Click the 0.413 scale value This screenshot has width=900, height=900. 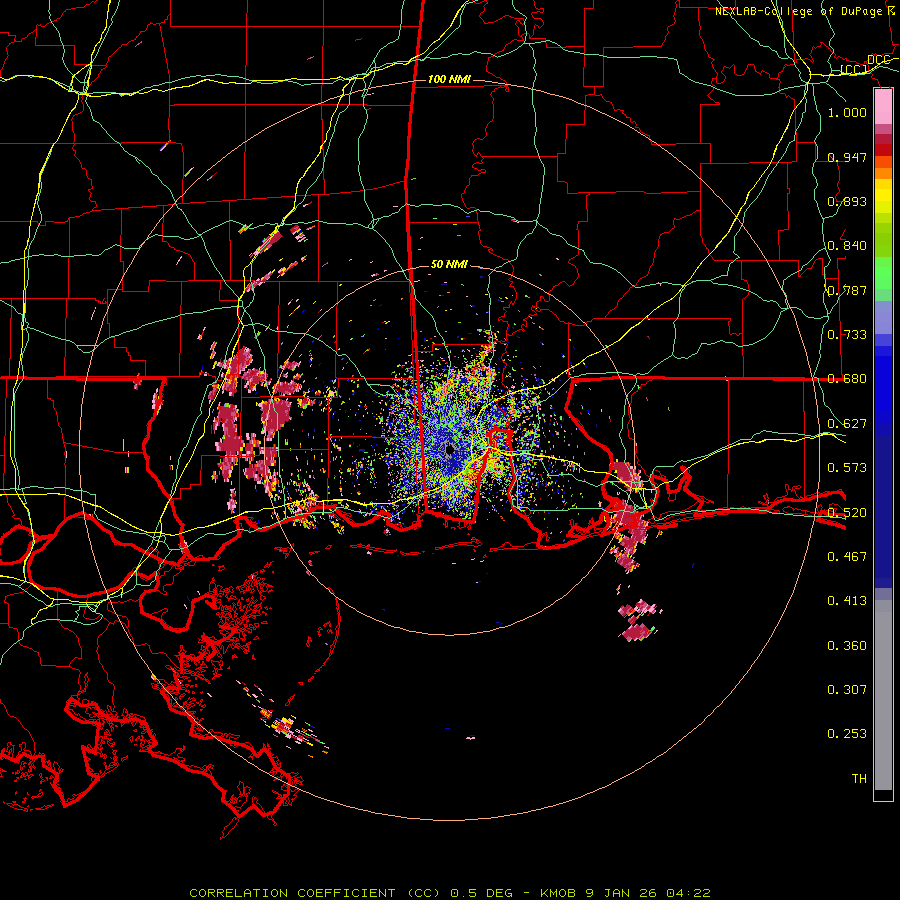(x=847, y=601)
